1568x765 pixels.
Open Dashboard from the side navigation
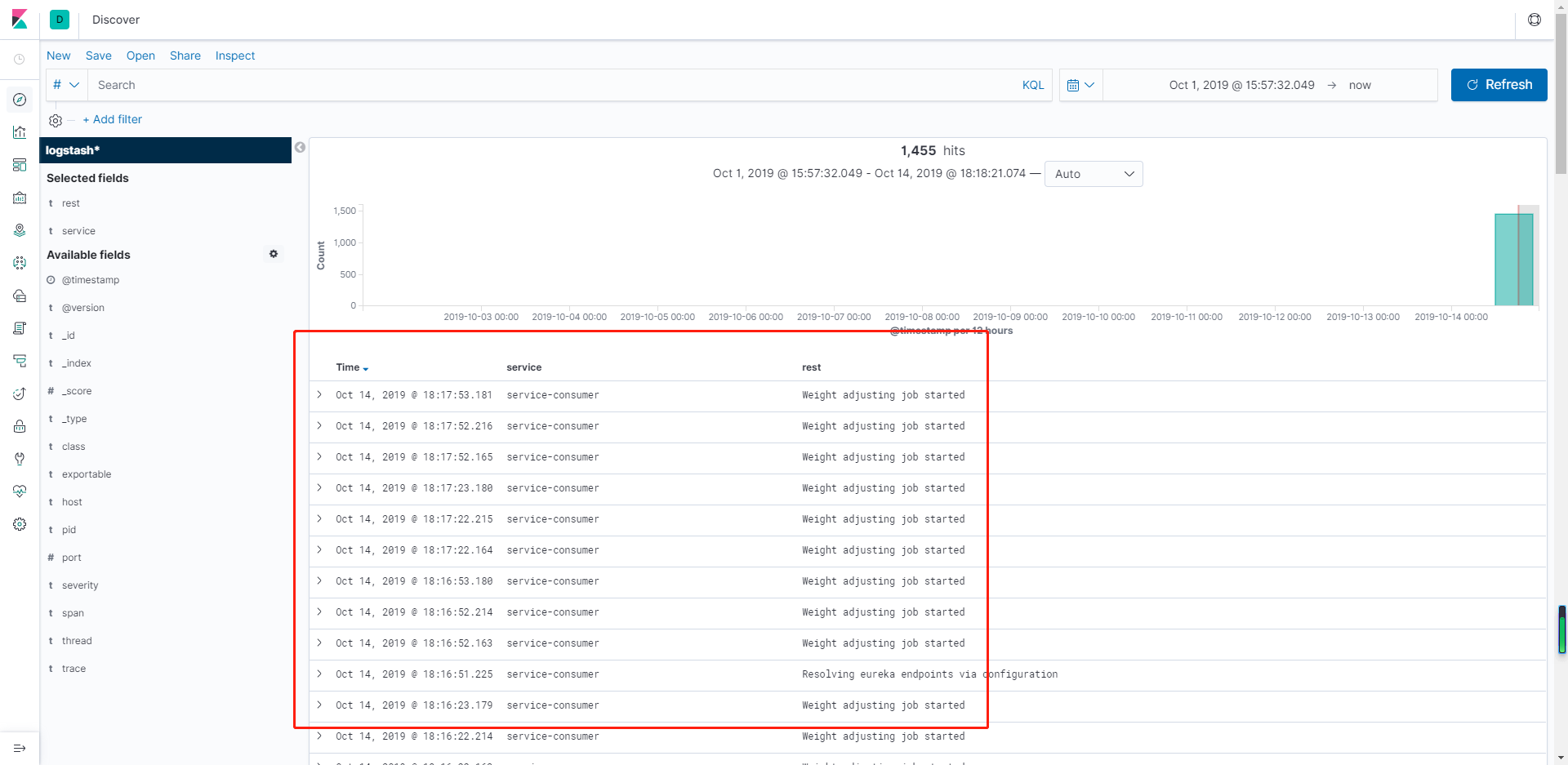point(20,165)
